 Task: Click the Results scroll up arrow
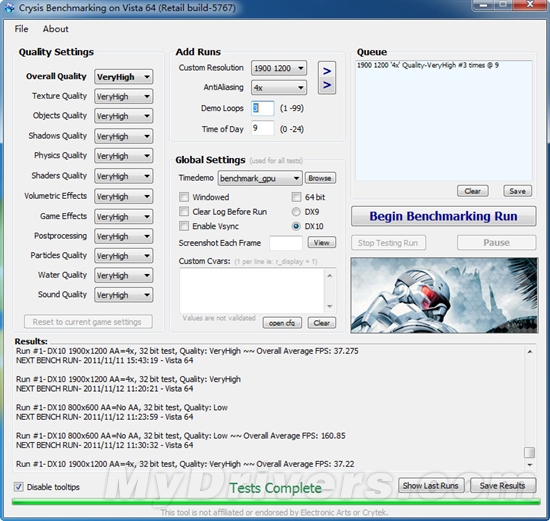pos(530,351)
